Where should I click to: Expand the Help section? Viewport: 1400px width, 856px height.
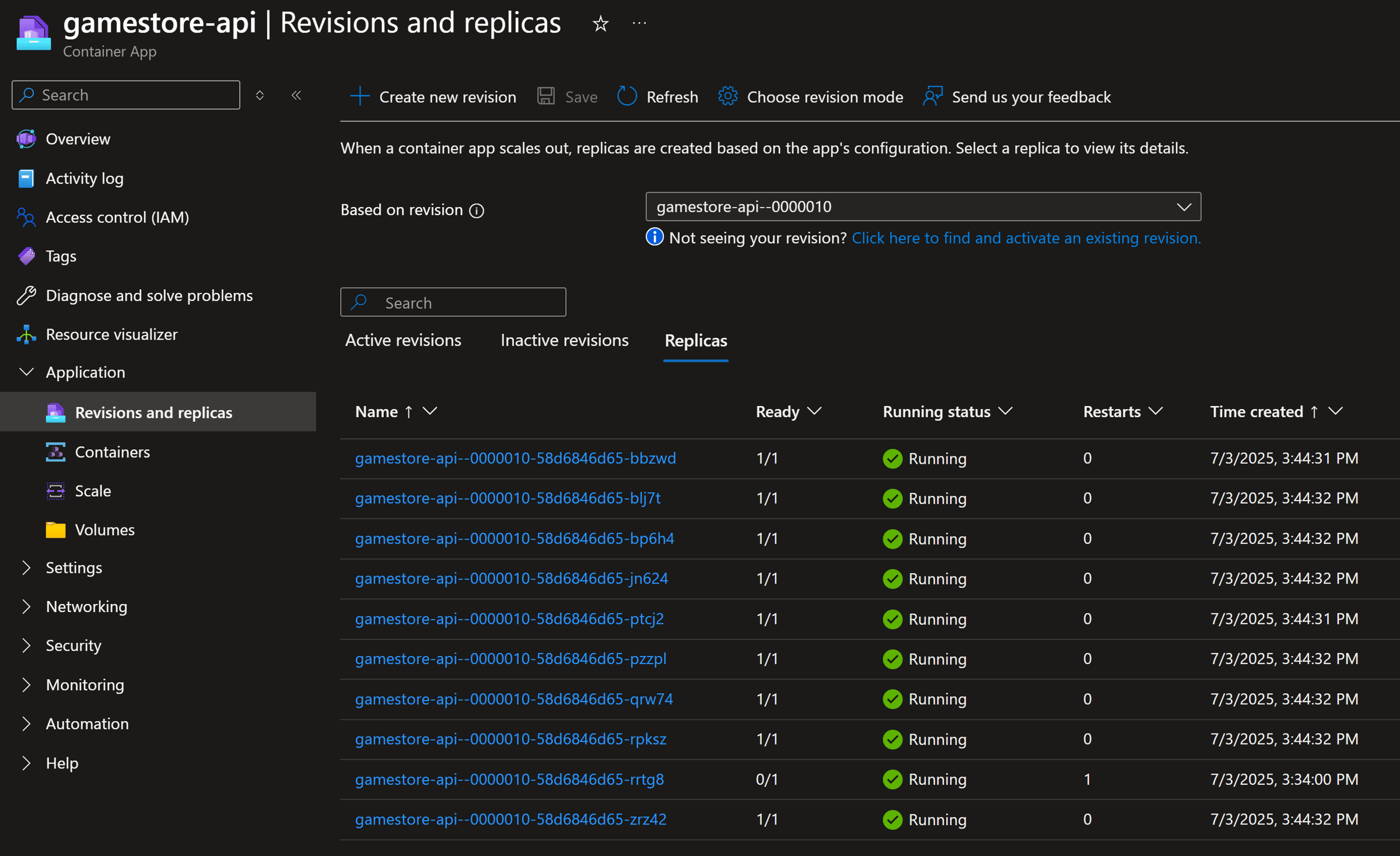click(26, 763)
